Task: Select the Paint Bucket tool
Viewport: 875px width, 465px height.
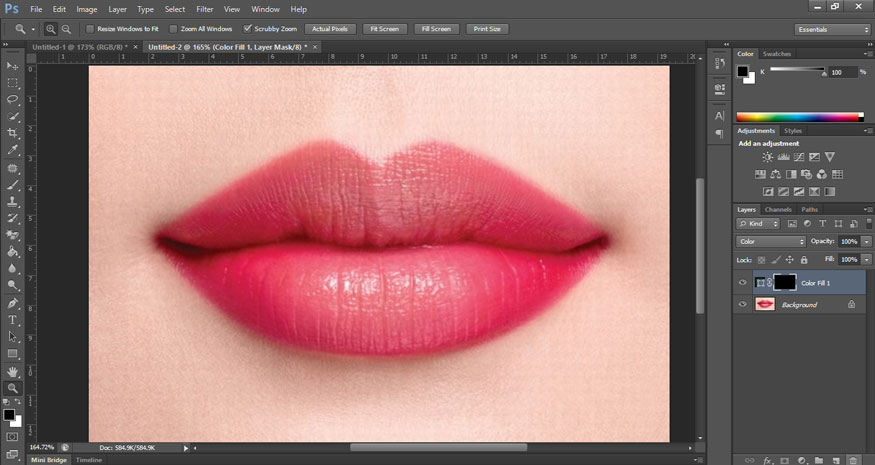Action: (12, 252)
